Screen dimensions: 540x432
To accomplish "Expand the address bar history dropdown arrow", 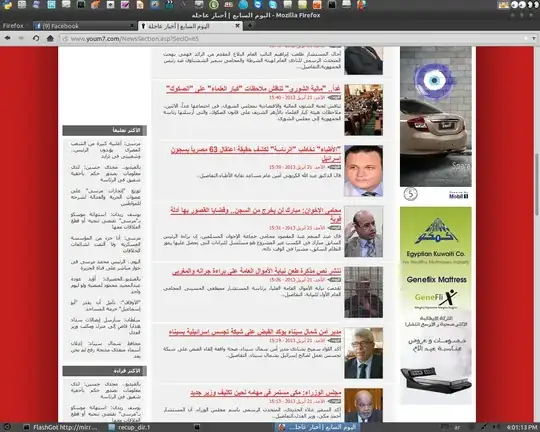I will [533, 39].
